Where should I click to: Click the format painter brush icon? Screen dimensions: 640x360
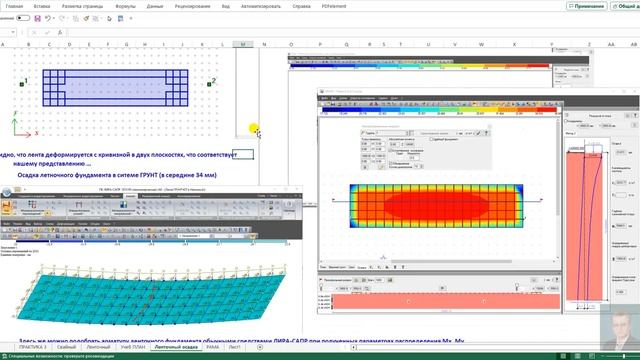(x=86, y=18)
